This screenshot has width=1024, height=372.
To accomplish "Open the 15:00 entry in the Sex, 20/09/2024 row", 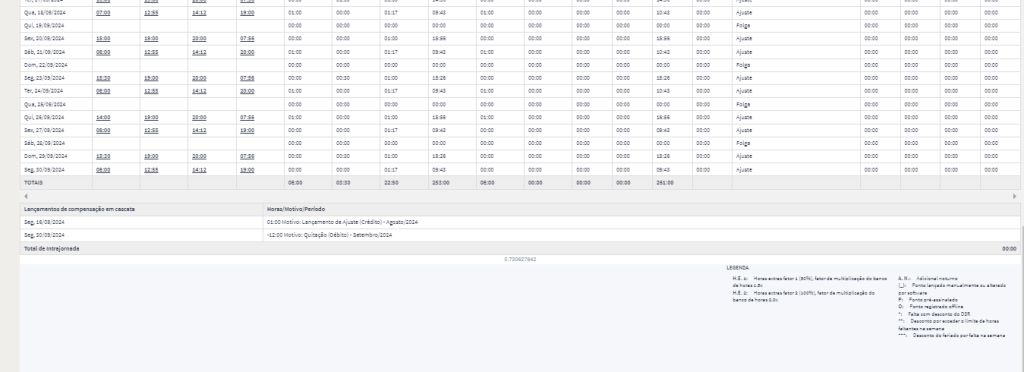I will 103,39.
